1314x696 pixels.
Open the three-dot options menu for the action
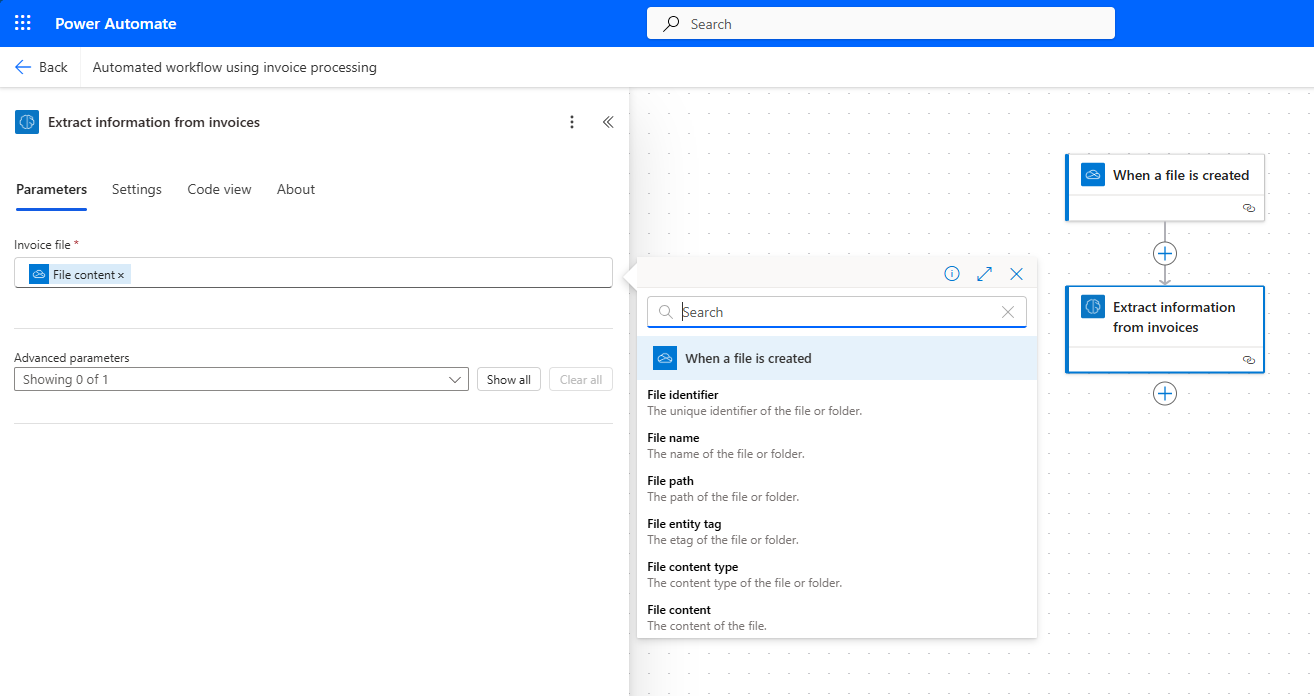click(x=572, y=121)
